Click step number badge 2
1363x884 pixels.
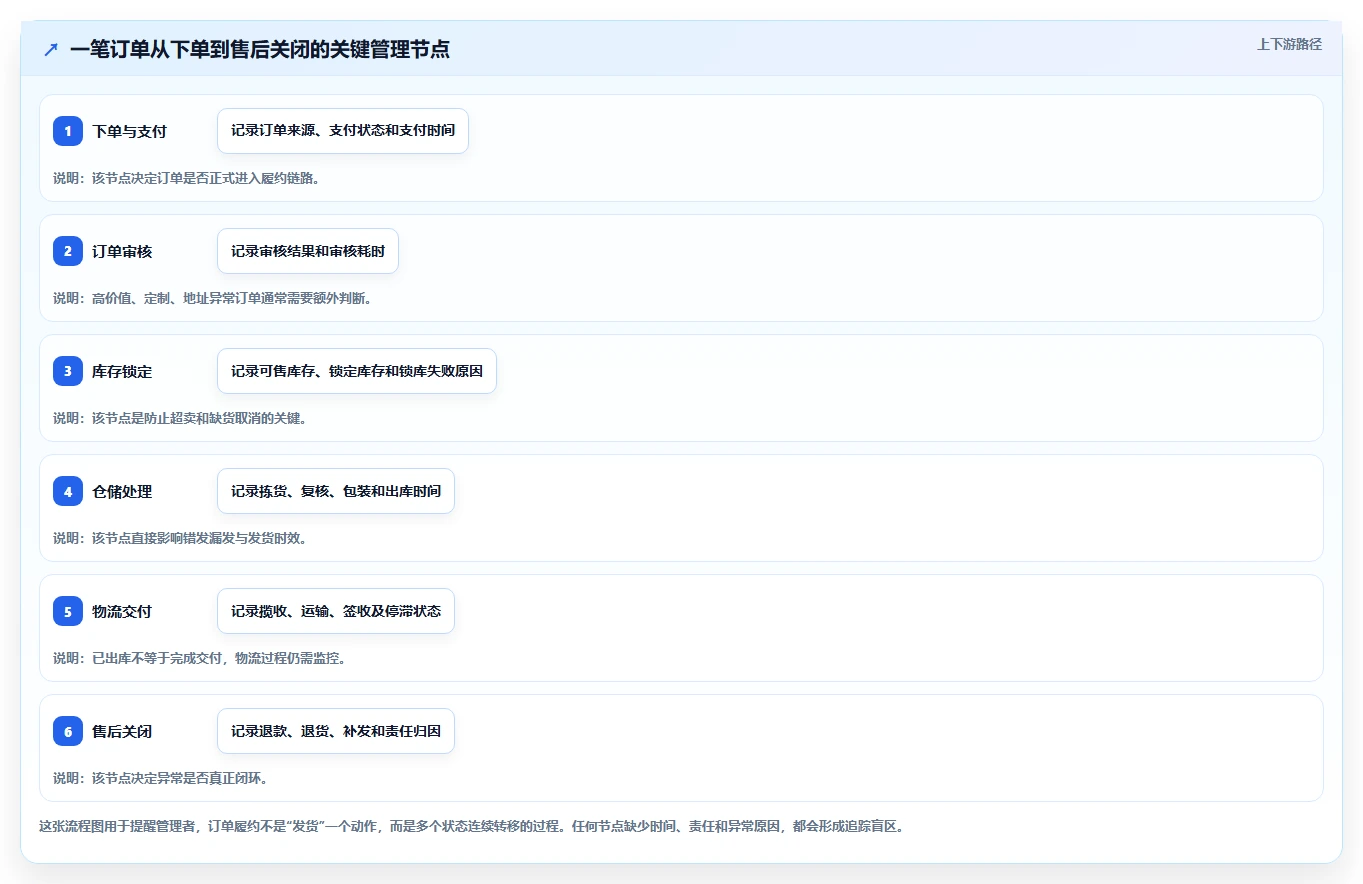[68, 251]
